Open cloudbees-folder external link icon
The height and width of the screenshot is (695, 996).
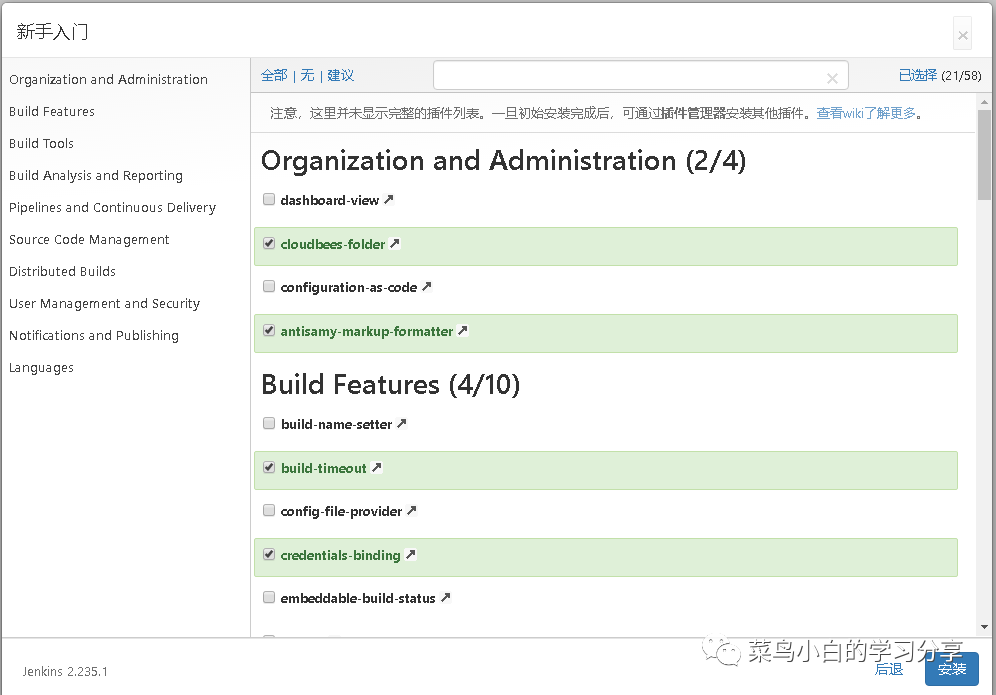(x=395, y=244)
